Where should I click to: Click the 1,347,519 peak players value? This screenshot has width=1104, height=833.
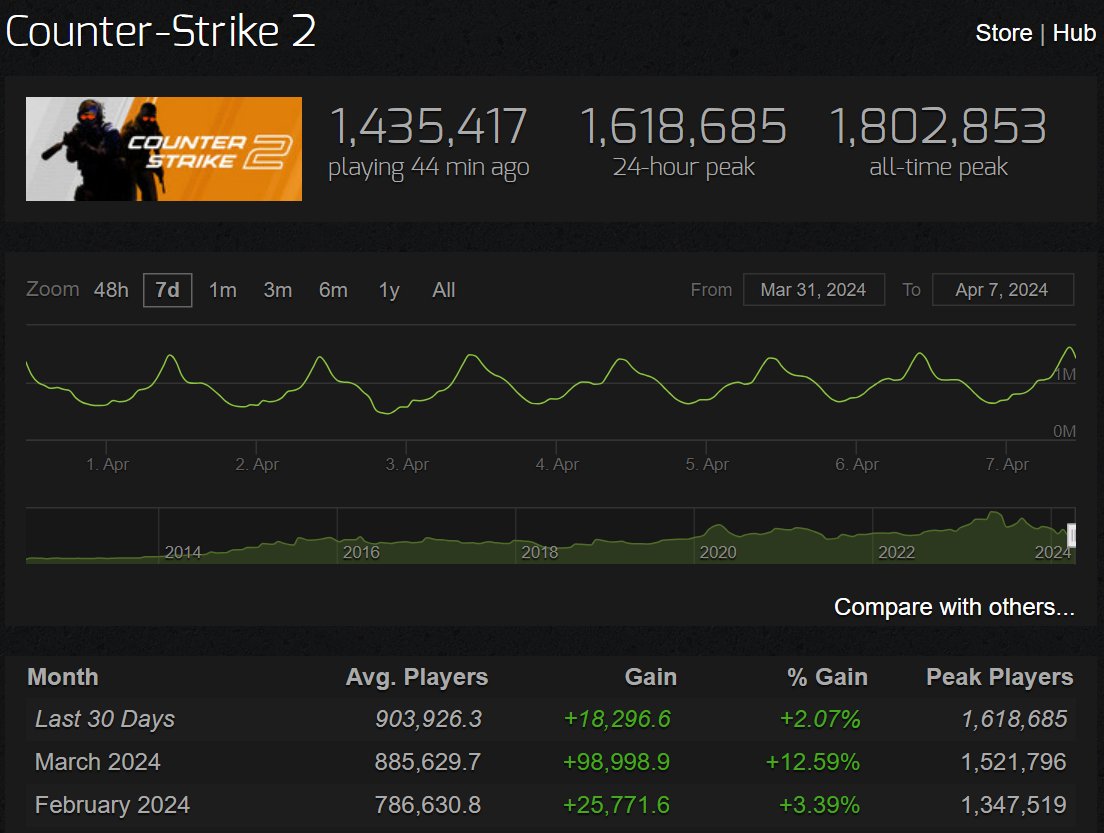click(1014, 805)
